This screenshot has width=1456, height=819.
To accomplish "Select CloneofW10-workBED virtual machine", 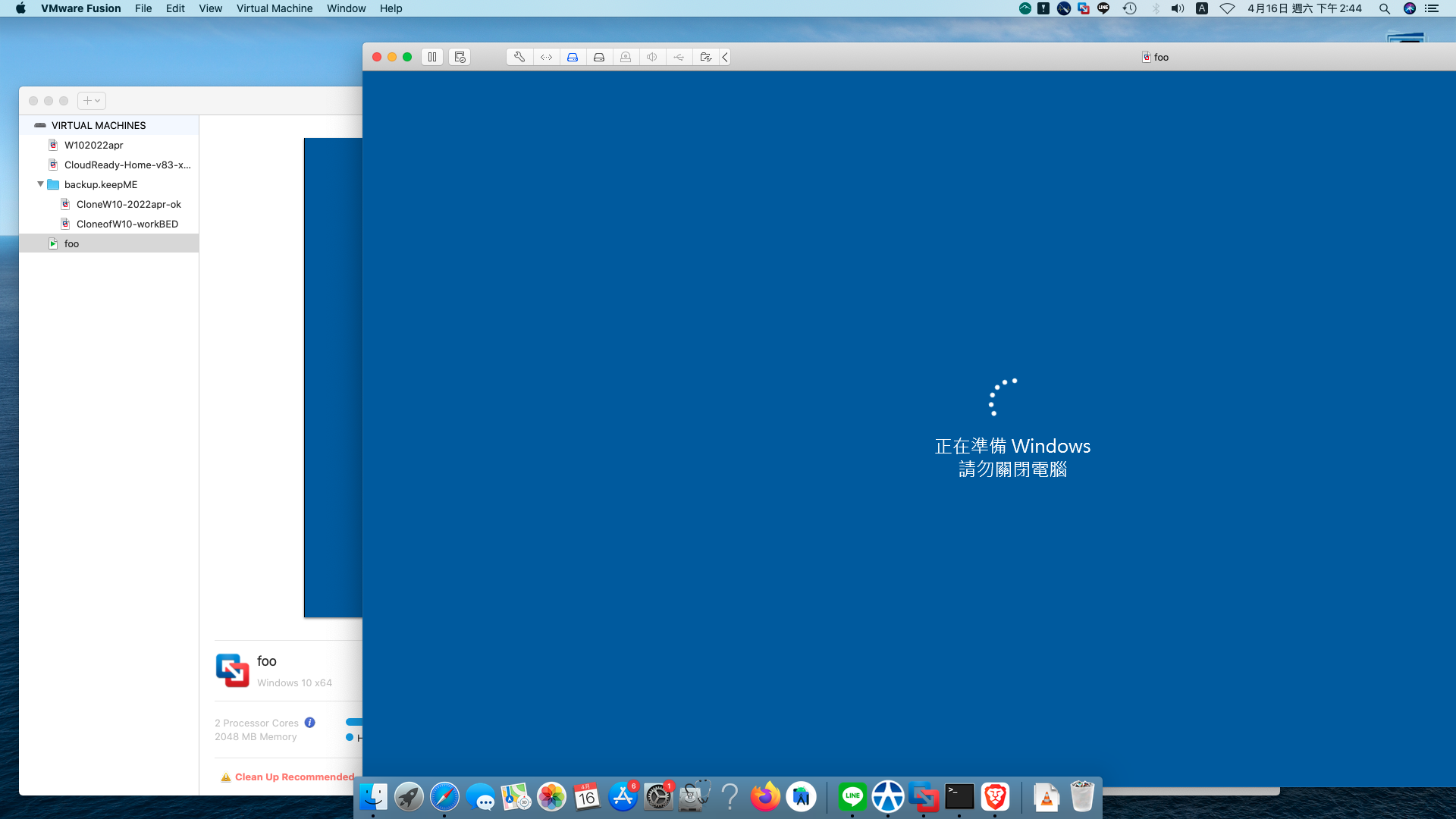I will (x=127, y=224).
